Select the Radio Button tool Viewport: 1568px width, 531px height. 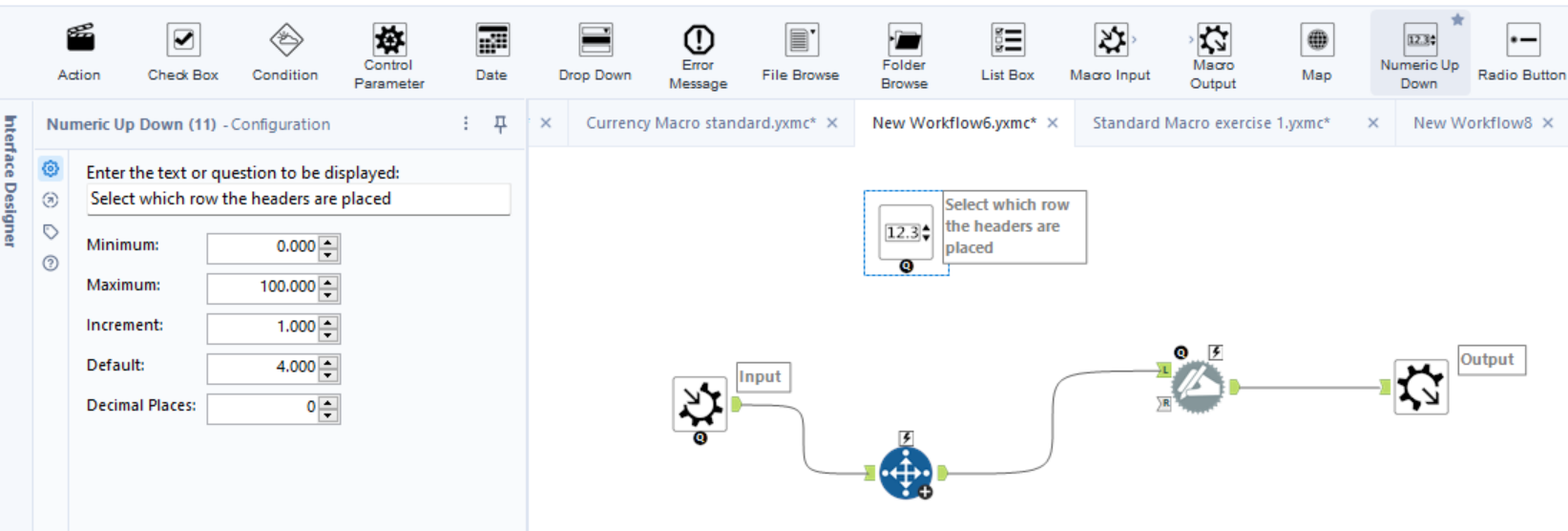1522,53
